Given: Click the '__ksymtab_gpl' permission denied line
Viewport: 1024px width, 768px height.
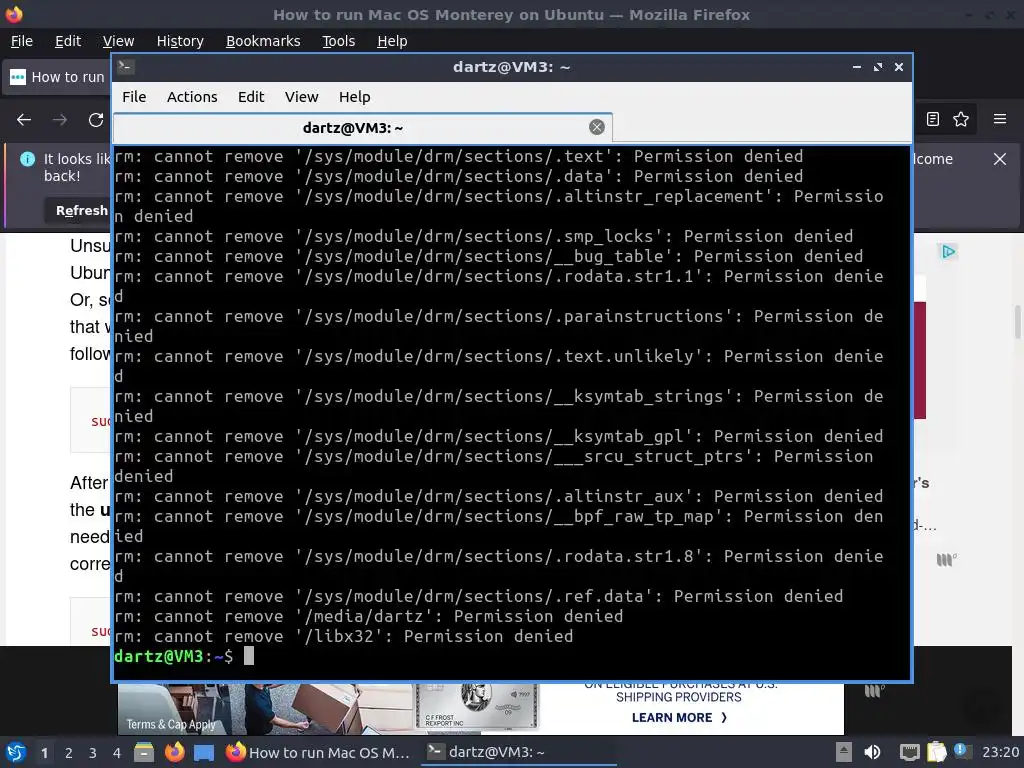Looking at the screenshot, I should click(x=499, y=436).
